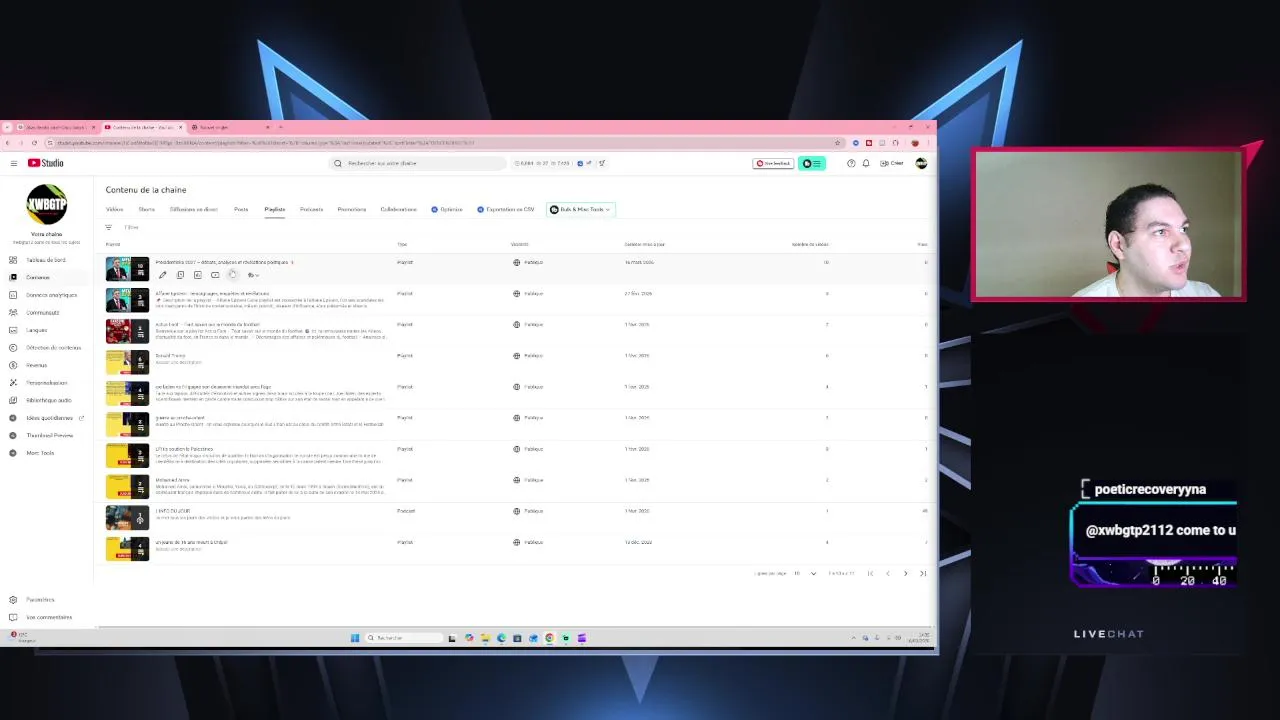Open the options dropdown on first playlist row
The image size is (1280, 720).
pyautogui.click(x=252, y=275)
